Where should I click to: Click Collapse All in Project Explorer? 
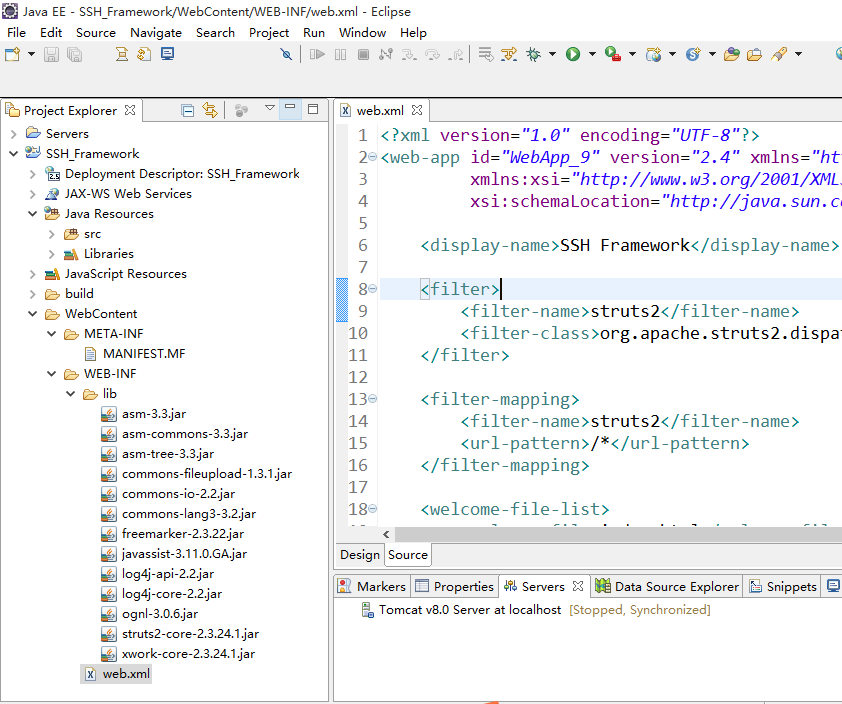pos(187,111)
